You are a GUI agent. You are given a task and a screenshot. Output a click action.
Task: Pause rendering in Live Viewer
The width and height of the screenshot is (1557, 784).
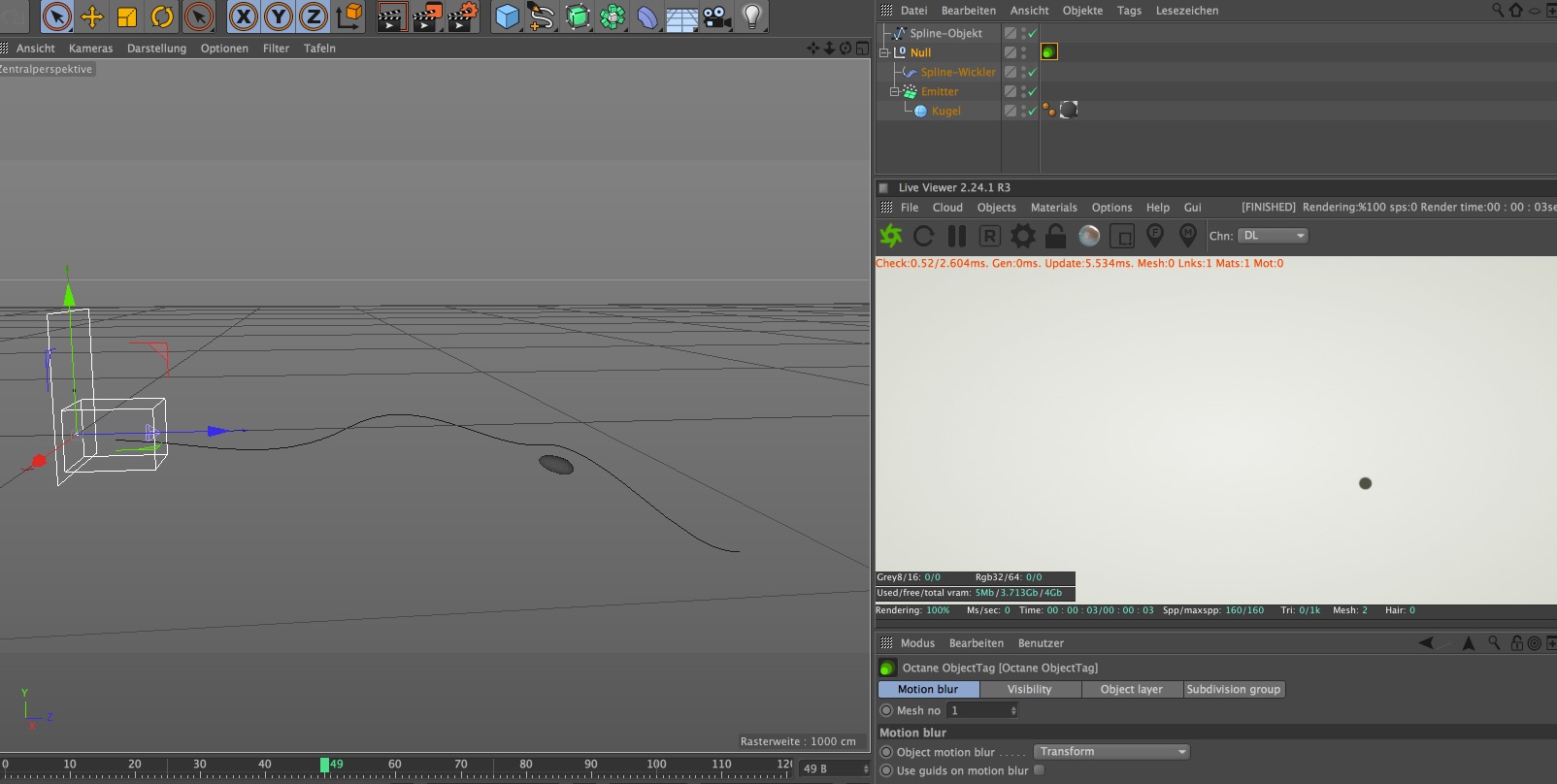(x=957, y=236)
